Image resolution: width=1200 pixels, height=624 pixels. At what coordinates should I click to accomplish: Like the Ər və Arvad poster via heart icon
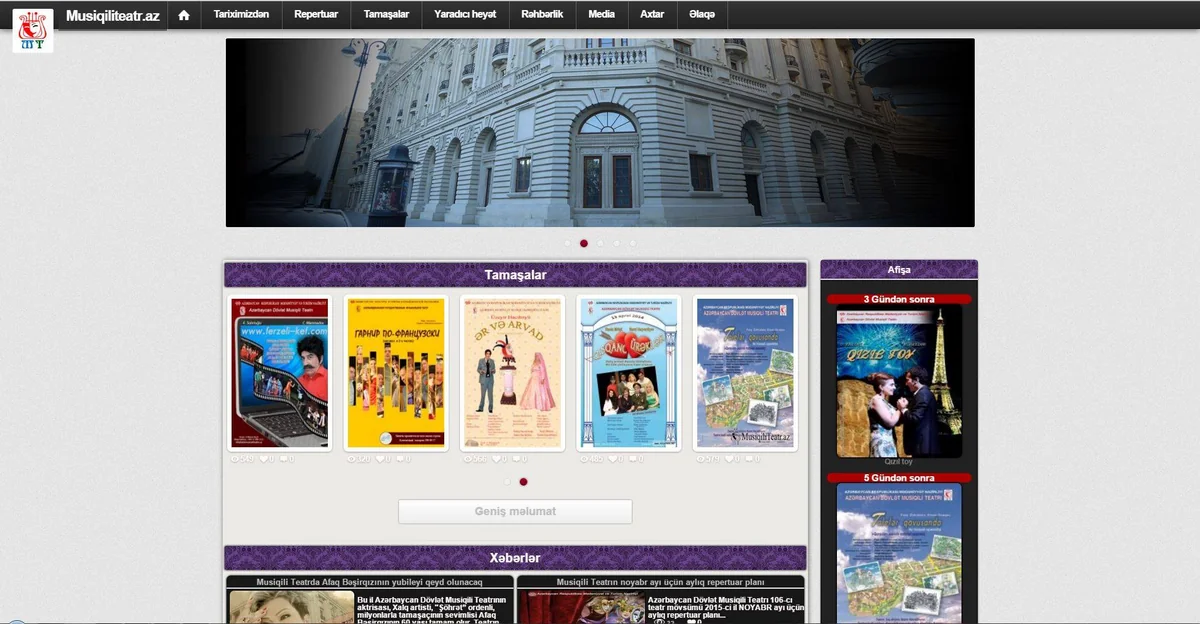(498, 459)
